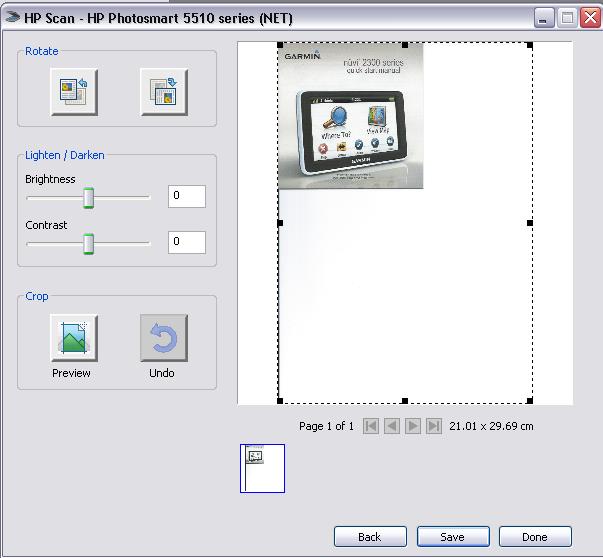
Task: Focus the Brightness value field
Action: tap(187, 196)
